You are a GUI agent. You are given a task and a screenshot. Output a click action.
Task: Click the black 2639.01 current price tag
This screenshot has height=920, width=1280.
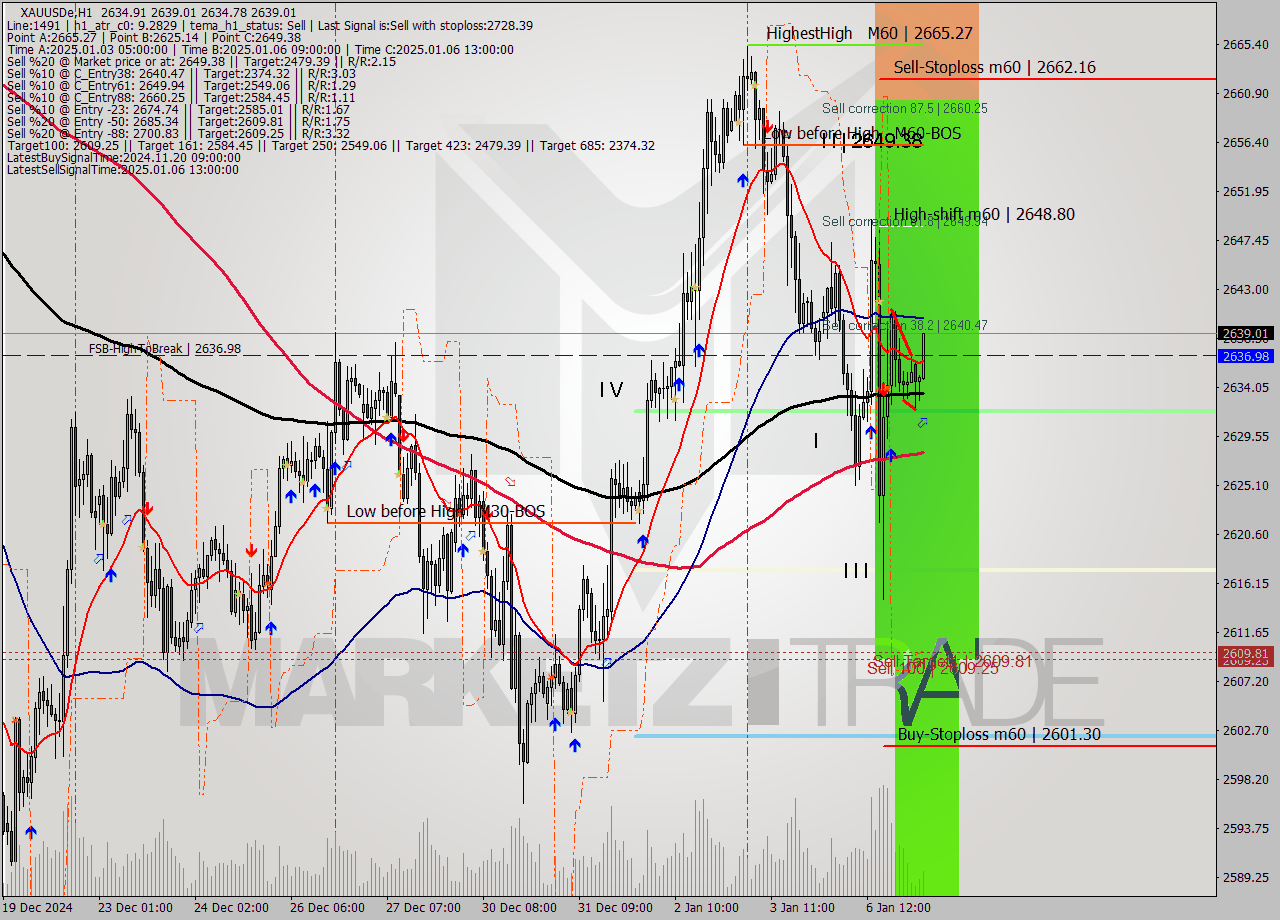pos(1246,333)
